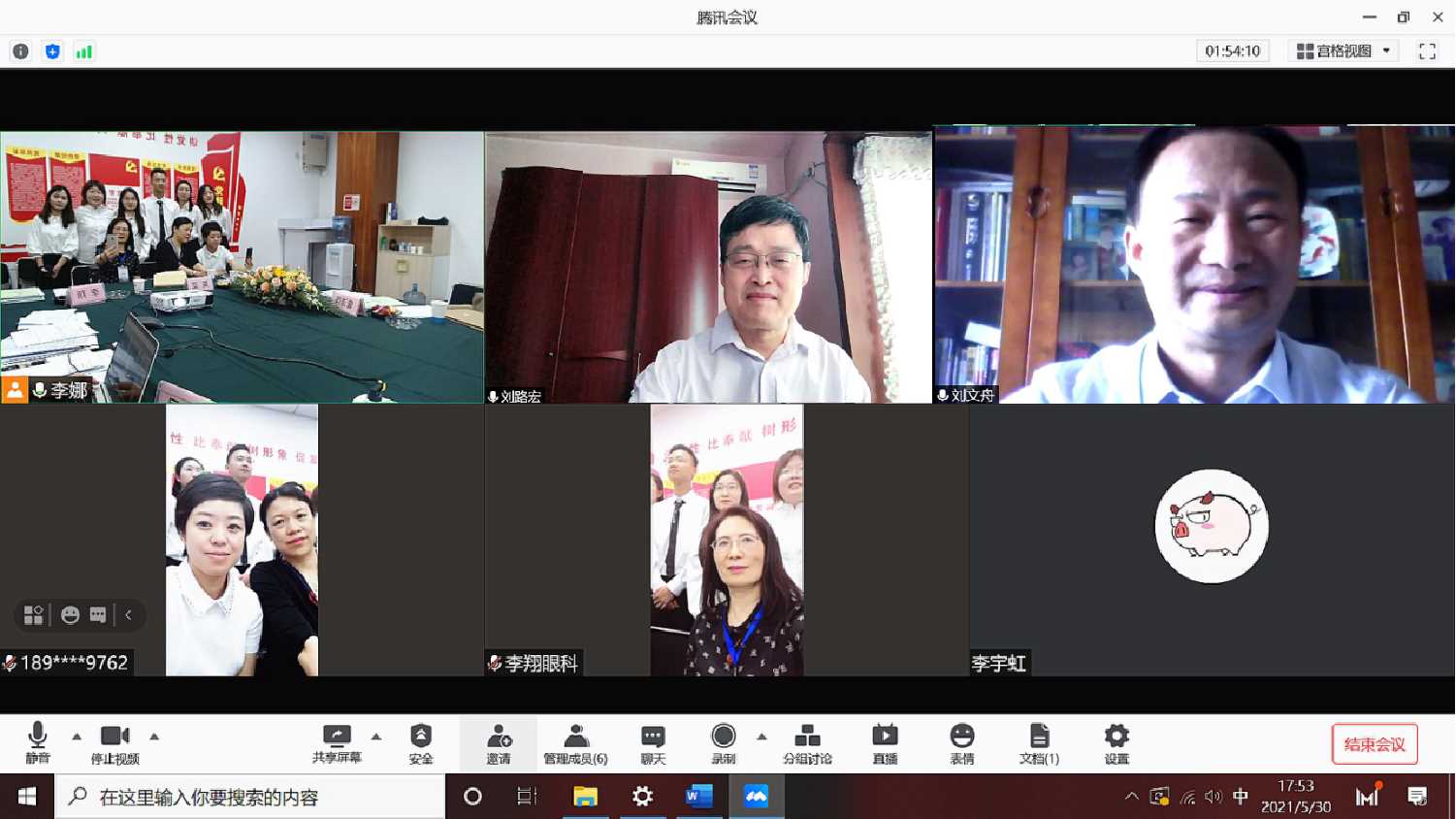The height and width of the screenshot is (819, 1456).
Task: Stop video using 停止视频 button
Action: click(114, 743)
